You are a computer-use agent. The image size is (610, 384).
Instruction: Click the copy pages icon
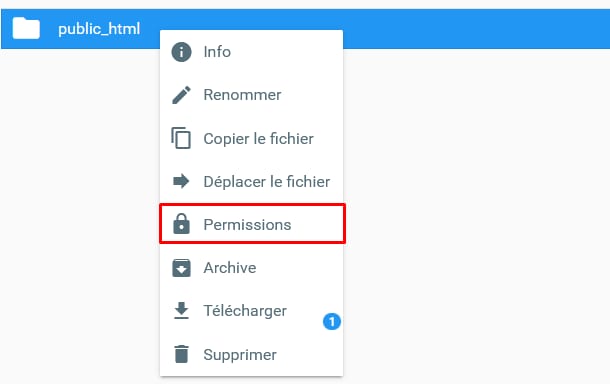181,138
